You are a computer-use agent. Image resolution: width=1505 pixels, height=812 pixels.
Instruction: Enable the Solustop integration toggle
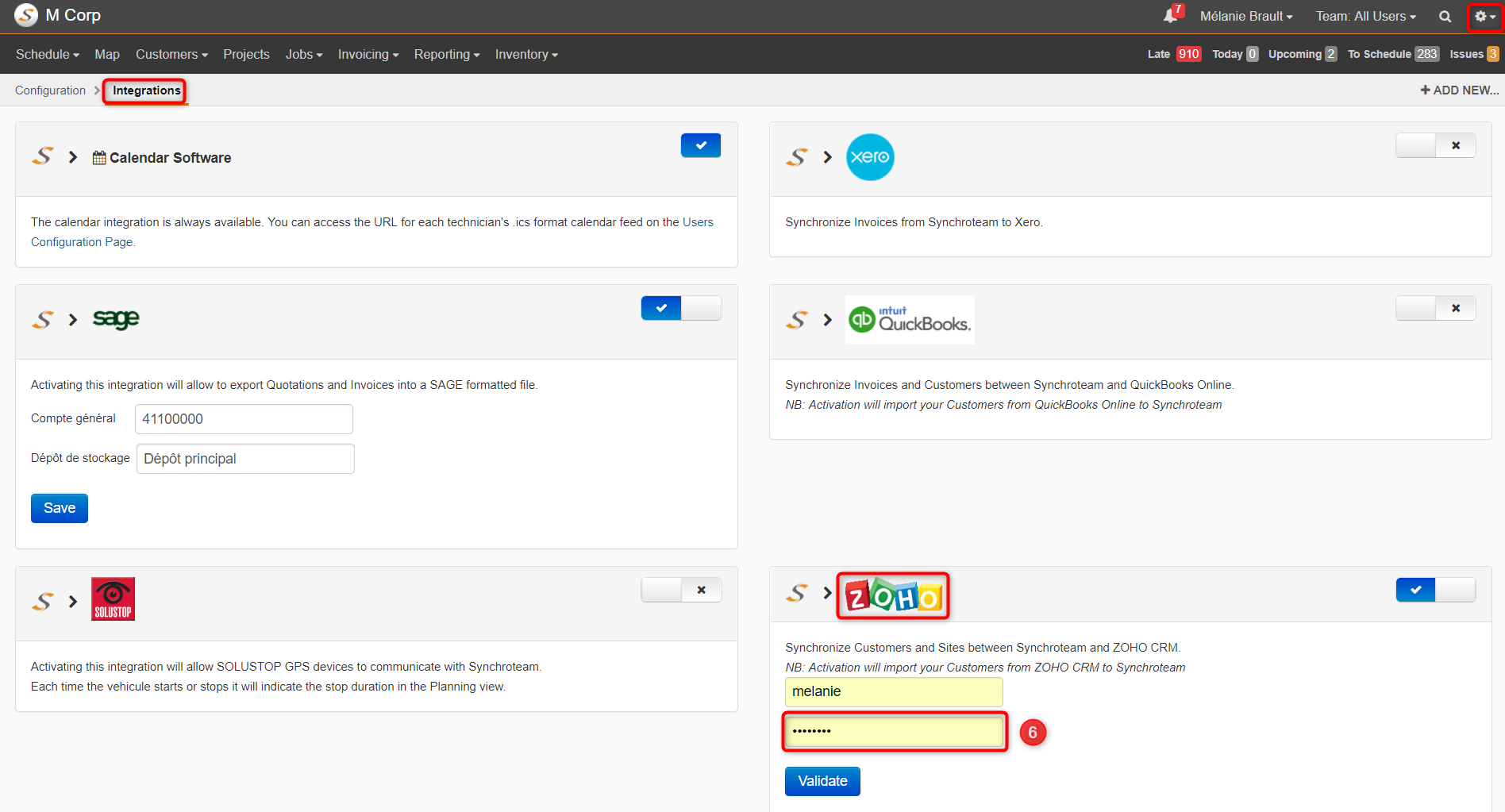(x=681, y=590)
